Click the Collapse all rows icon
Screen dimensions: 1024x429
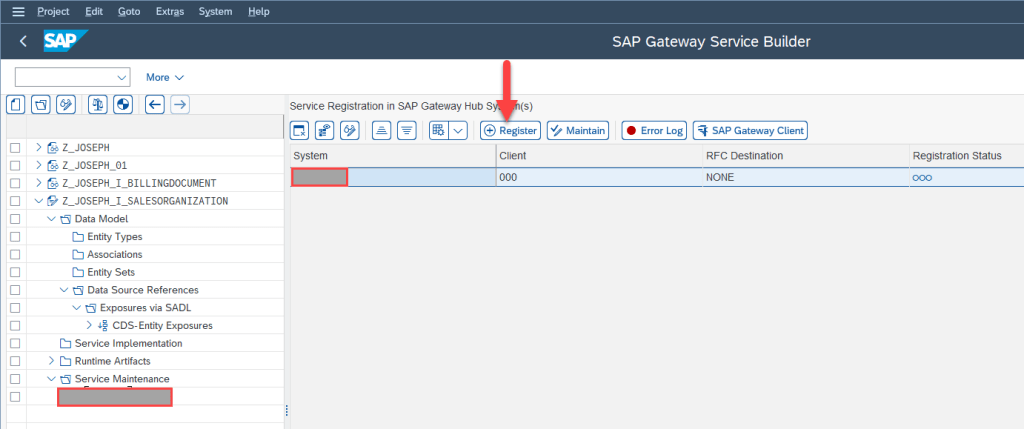point(381,131)
